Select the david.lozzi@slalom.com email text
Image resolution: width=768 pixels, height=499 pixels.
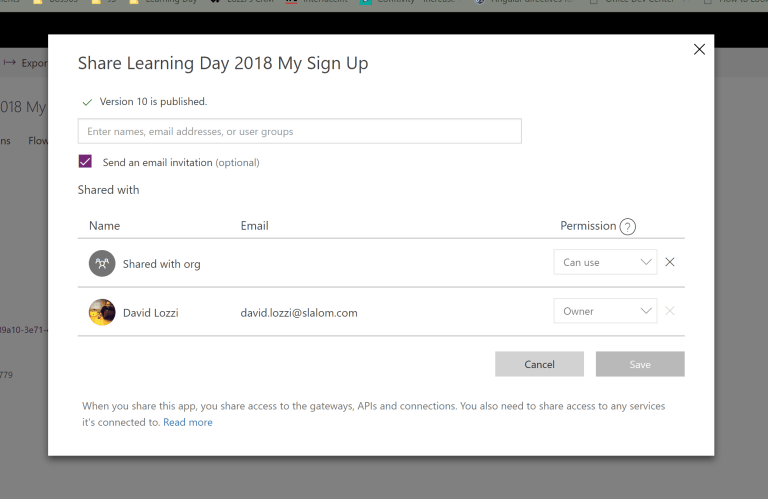[299, 313]
